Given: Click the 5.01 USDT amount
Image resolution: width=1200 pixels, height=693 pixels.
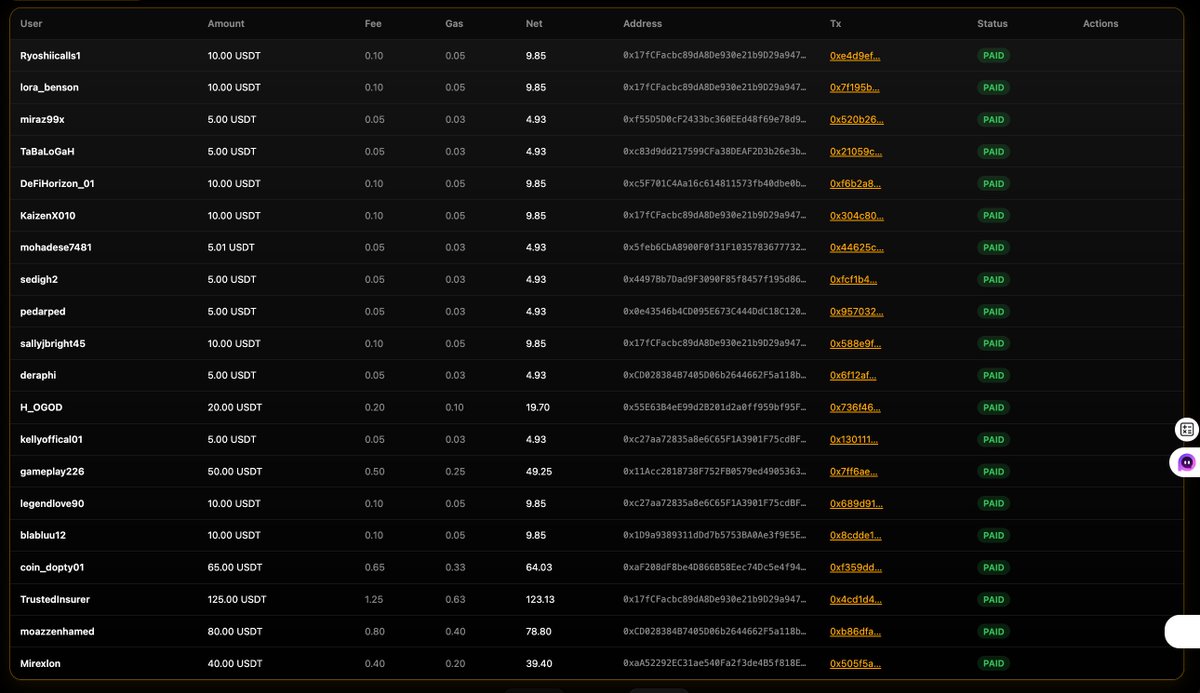Looking at the screenshot, I should [x=231, y=248].
